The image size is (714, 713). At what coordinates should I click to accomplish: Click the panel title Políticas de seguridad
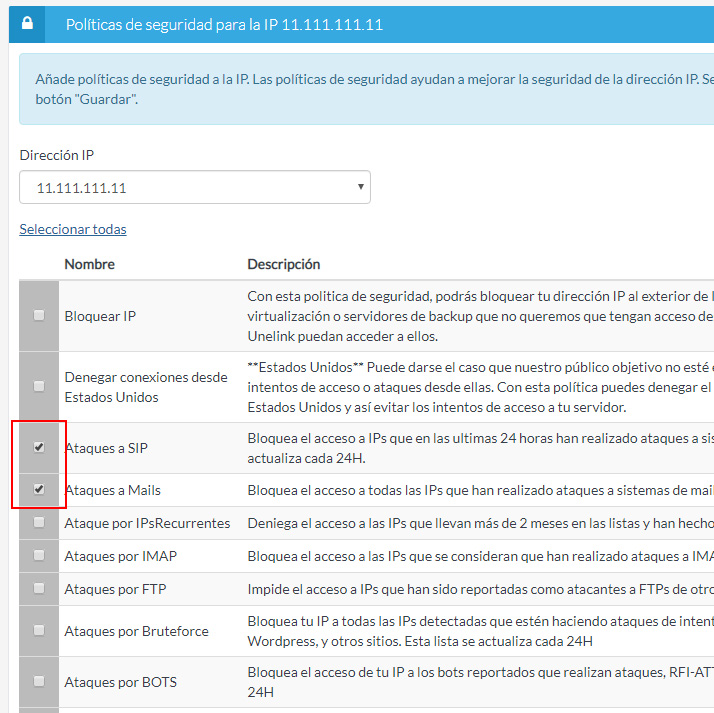coord(224,23)
